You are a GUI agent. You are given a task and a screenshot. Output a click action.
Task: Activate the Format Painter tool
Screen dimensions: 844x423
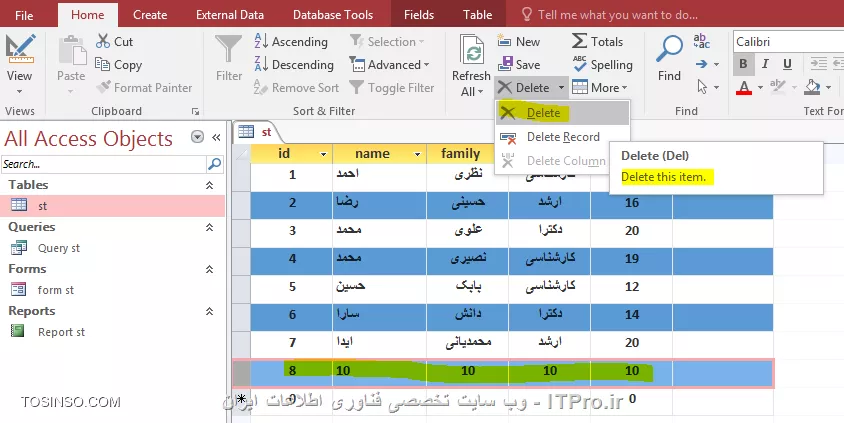pos(144,88)
